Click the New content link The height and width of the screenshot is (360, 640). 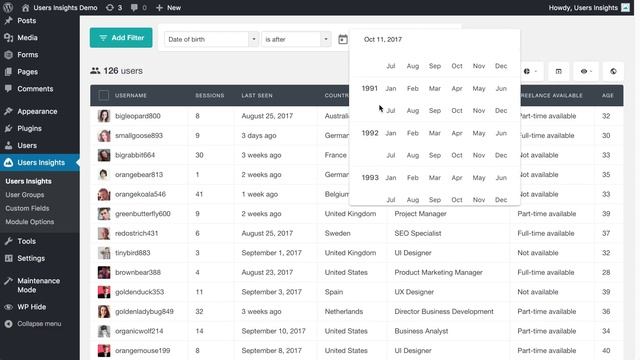click(x=168, y=7)
